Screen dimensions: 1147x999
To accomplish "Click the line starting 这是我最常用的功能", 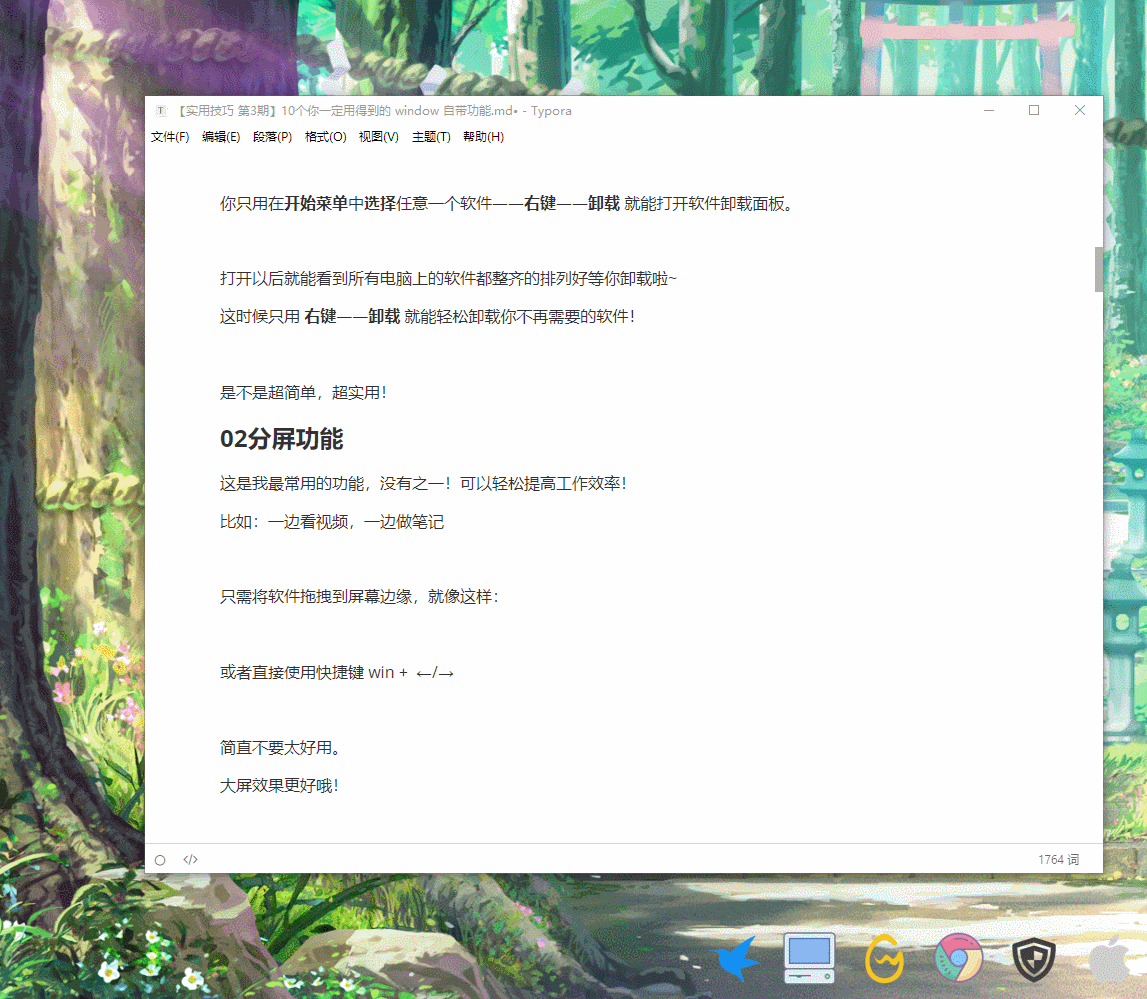I will click(x=424, y=483).
